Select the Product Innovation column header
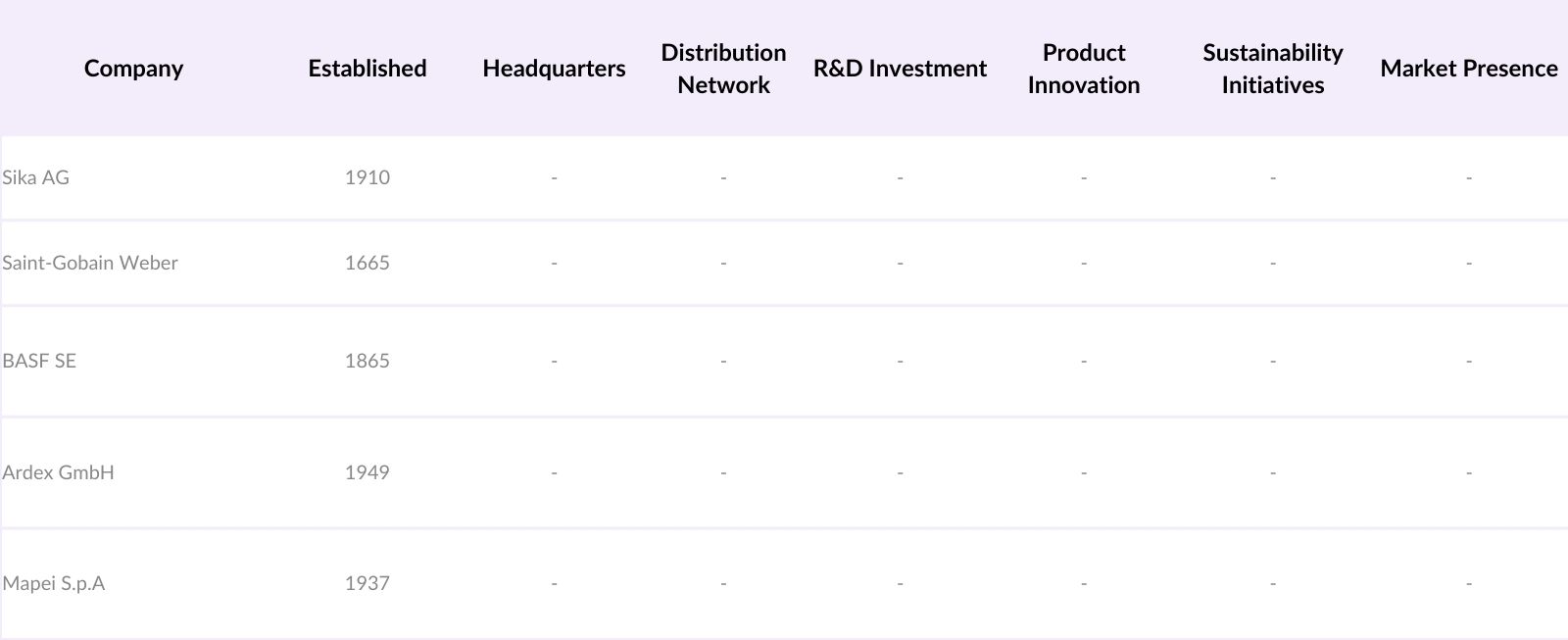This screenshot has height=640, width=1568. pos(1083,69)
